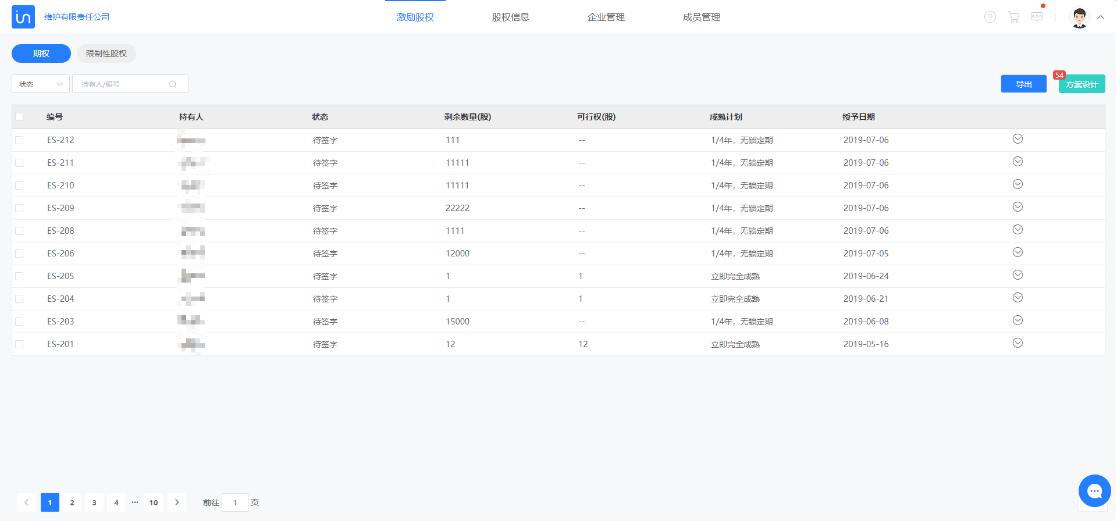Expand the action menu for row ES-206
The image size is (1117, 521).
[1018, 252]
